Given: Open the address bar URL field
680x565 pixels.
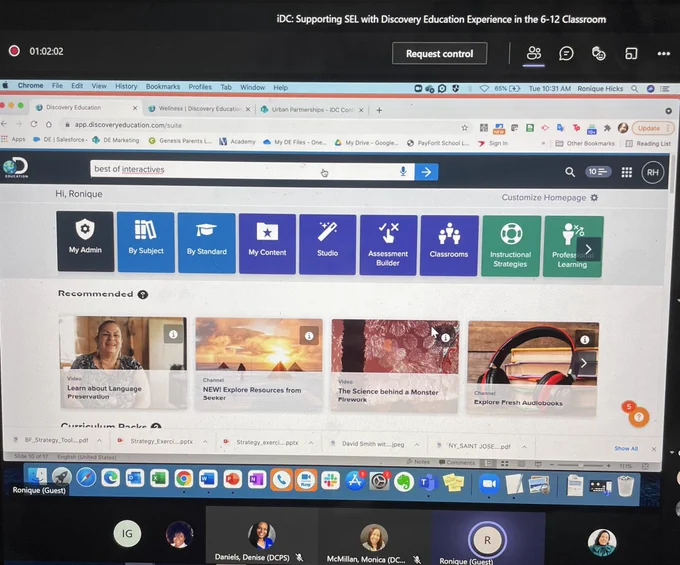Looking at the screenshot, I should (x=260, y=126).
